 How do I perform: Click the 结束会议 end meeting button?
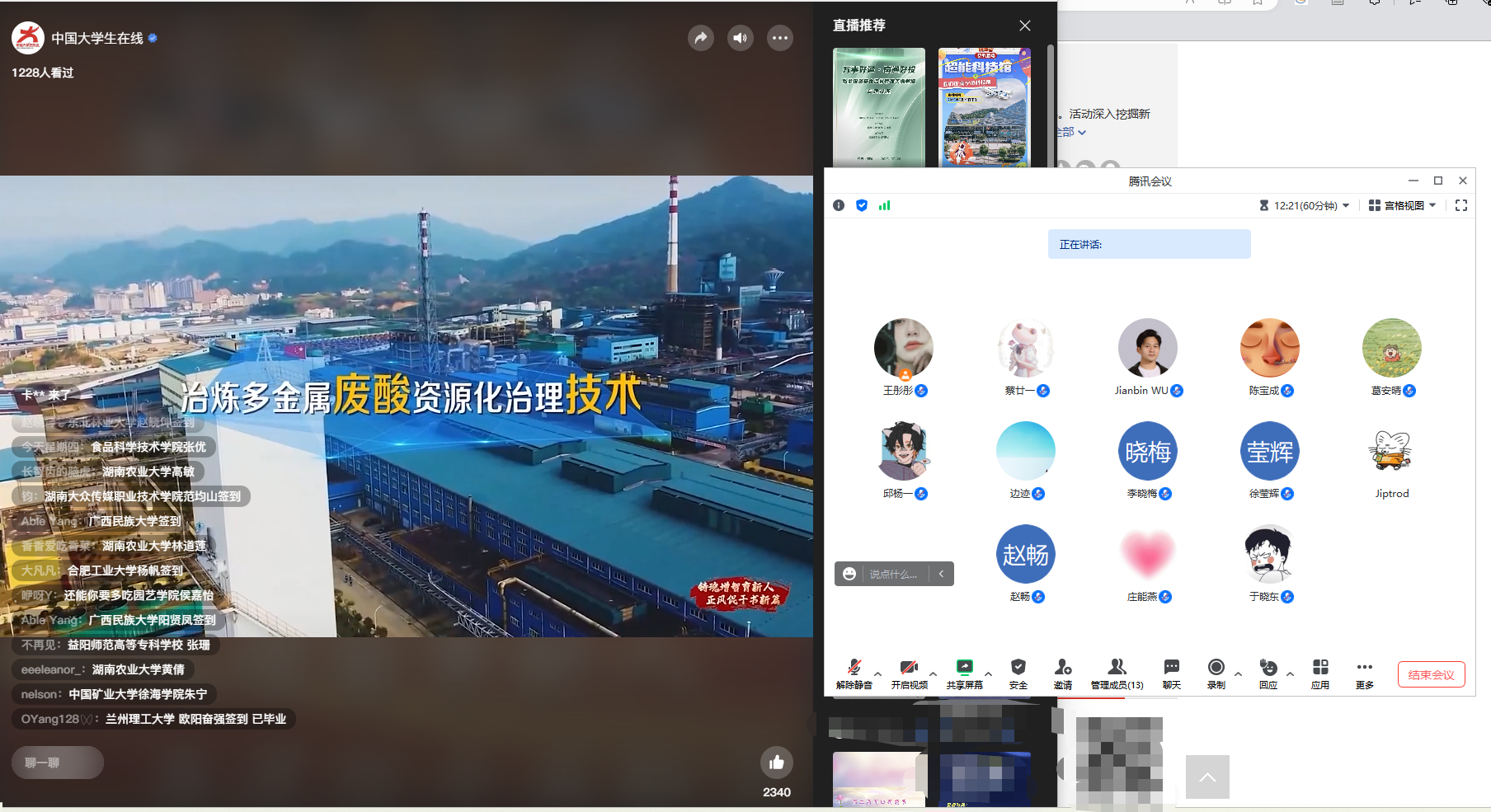pos(1431,674)
